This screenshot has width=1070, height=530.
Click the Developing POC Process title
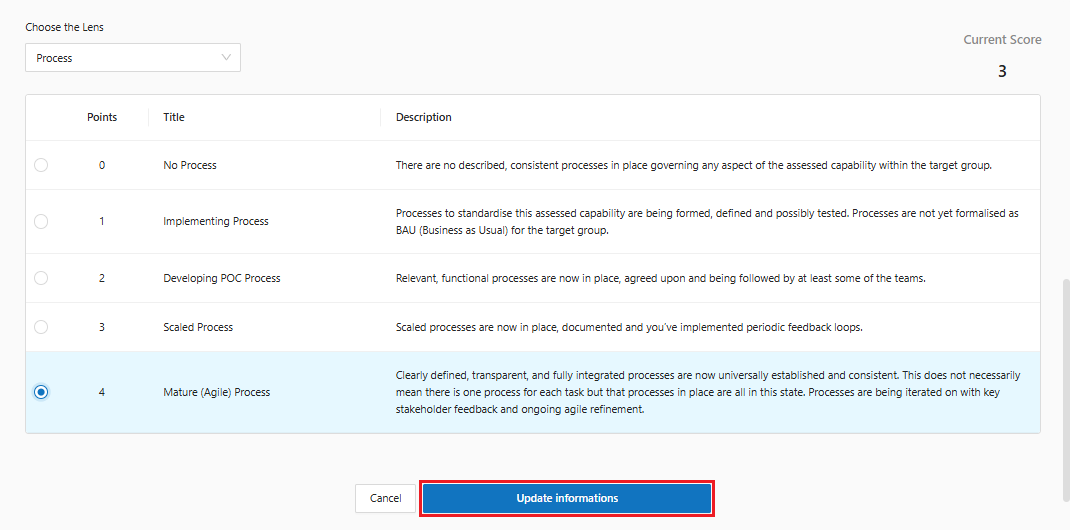[222, 278]
